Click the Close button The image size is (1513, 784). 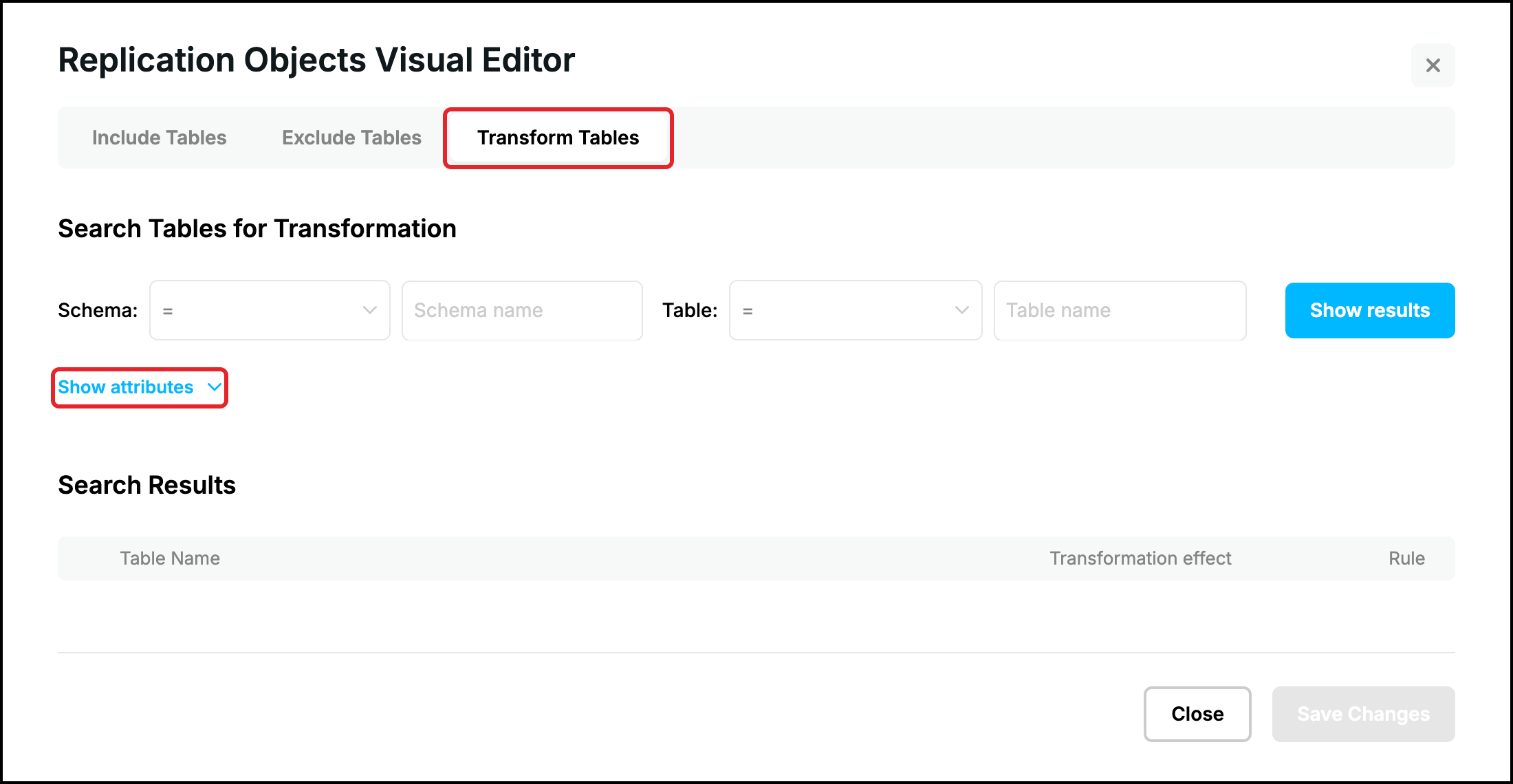tap(1198, 714)
